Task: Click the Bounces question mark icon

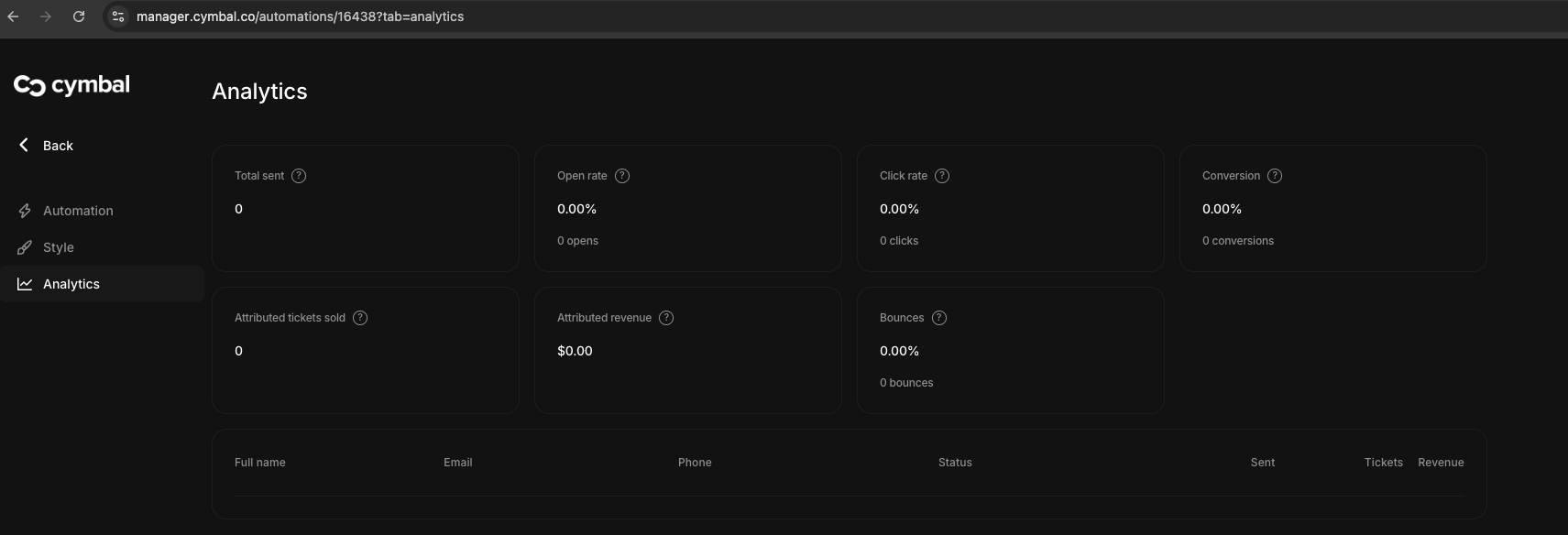Action: coord(939,318)
